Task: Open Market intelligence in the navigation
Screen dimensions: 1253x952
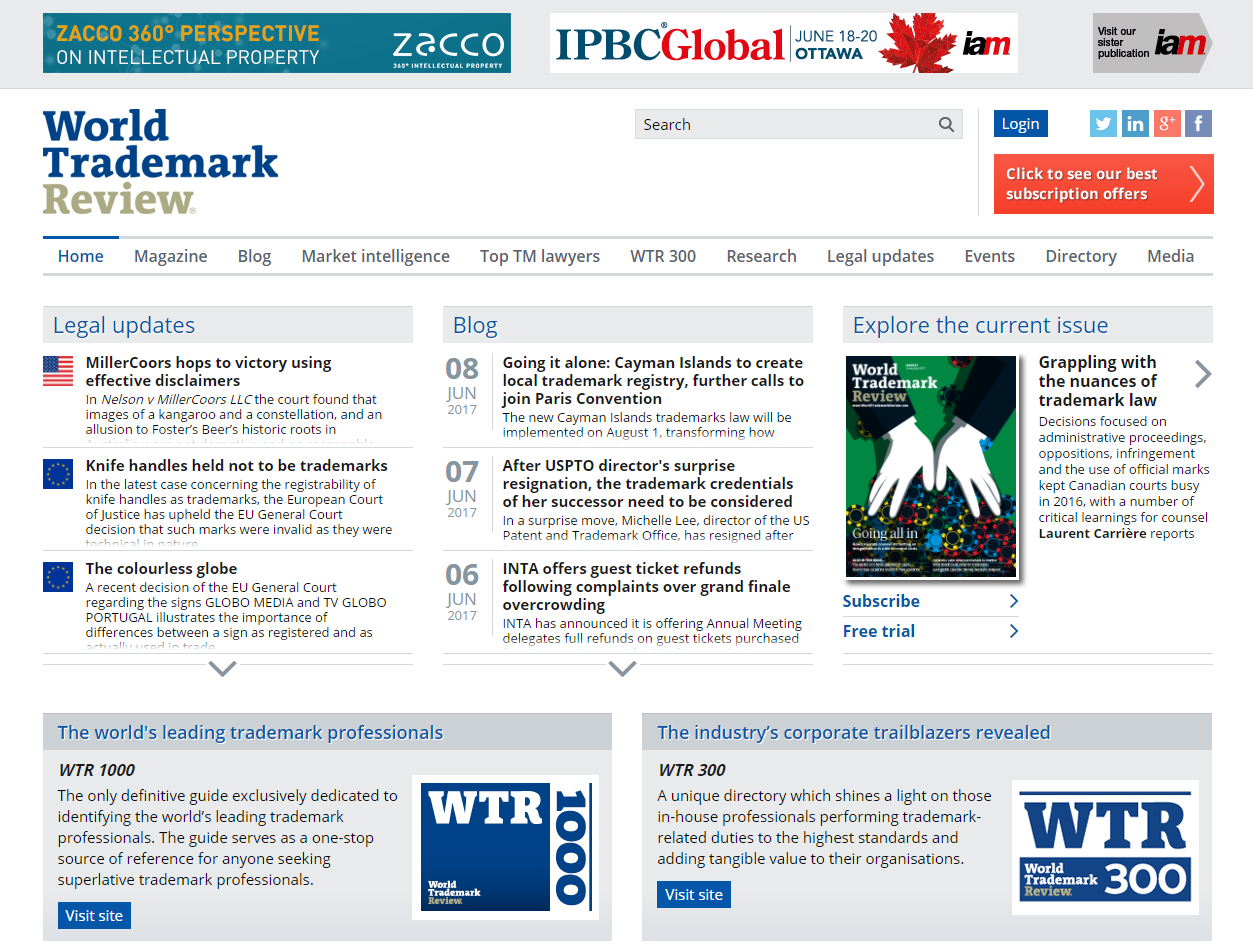Action: 376,256
